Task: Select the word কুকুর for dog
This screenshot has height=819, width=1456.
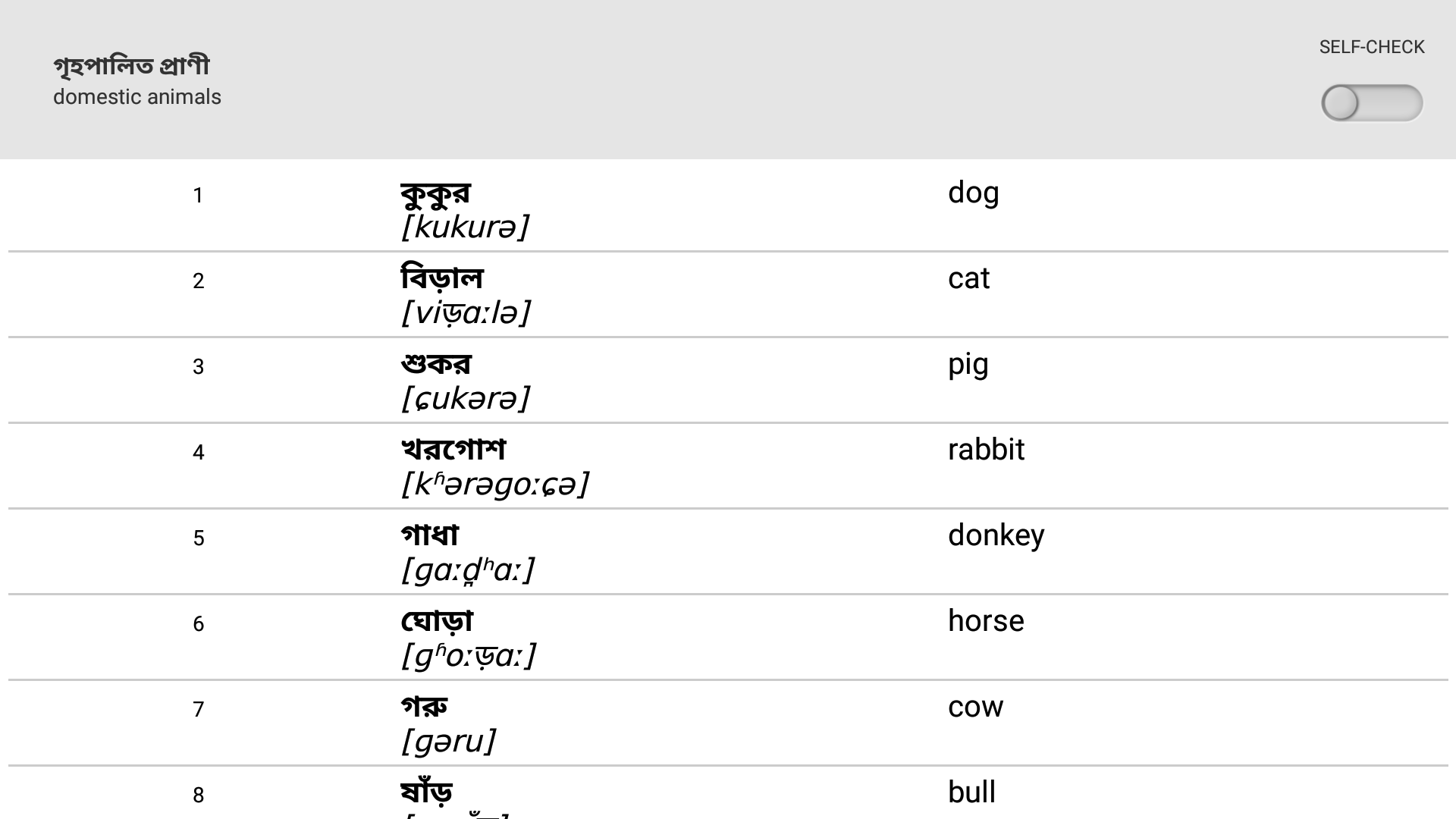Action: pyautogui.click(x=436, y=193)
